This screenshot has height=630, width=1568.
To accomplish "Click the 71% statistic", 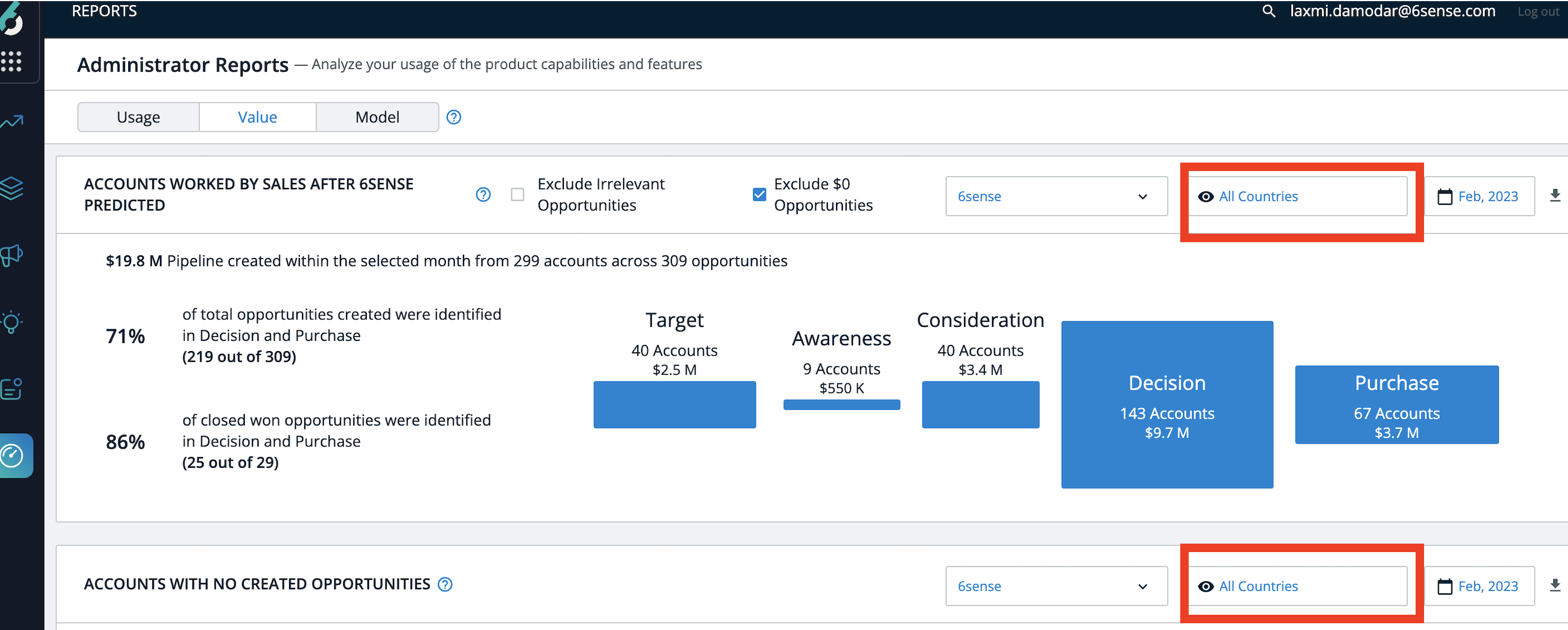I will click(125, 336).
